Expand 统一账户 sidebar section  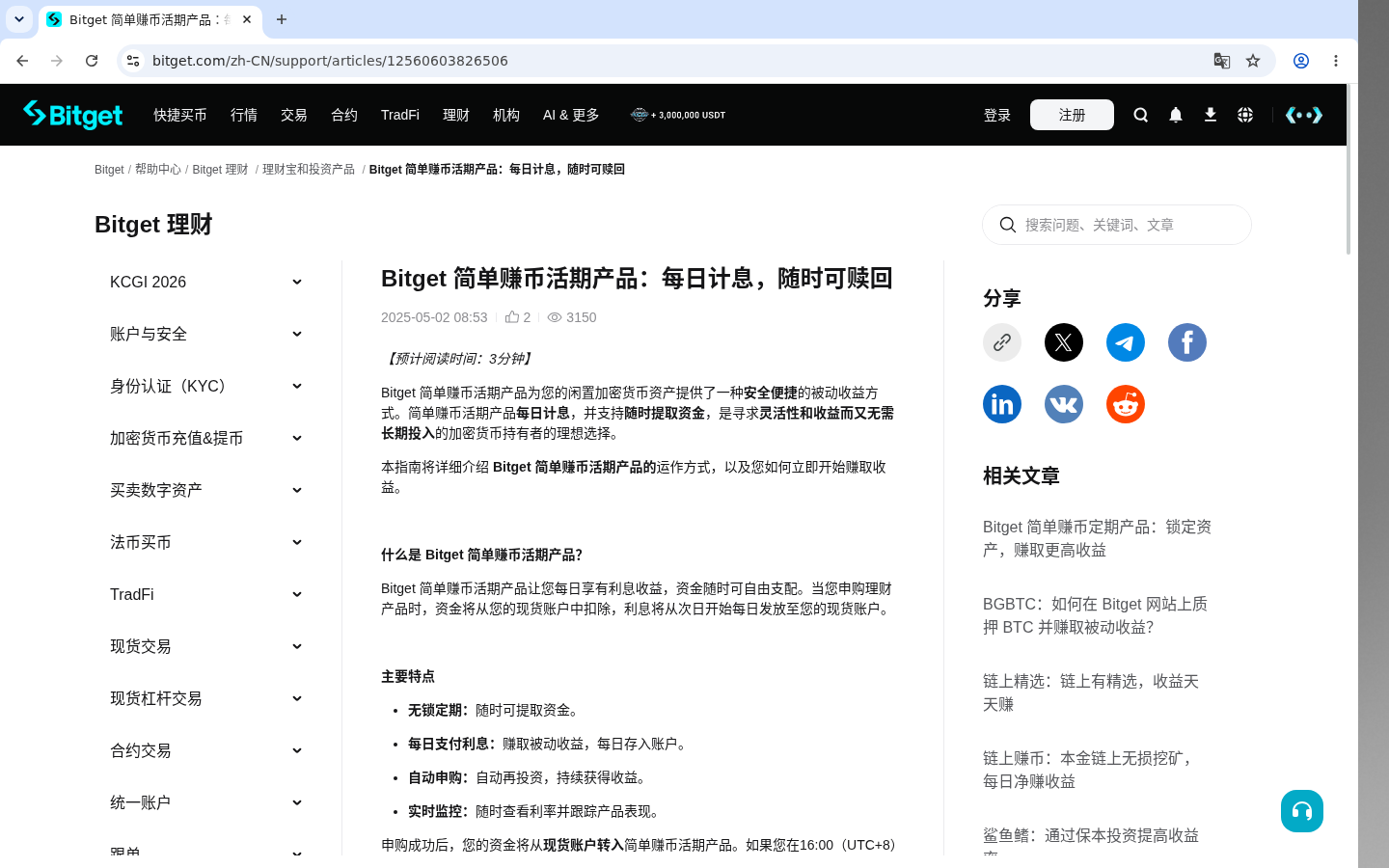coord(206,802)
